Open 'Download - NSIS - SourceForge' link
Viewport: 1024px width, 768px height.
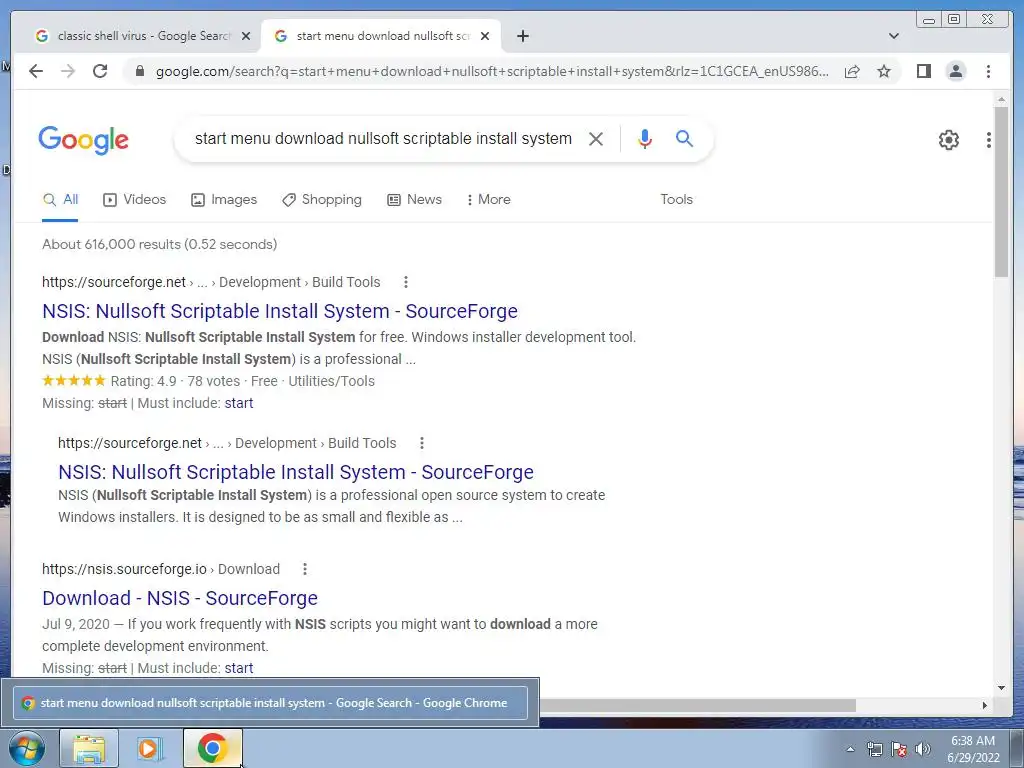point(180,598)
